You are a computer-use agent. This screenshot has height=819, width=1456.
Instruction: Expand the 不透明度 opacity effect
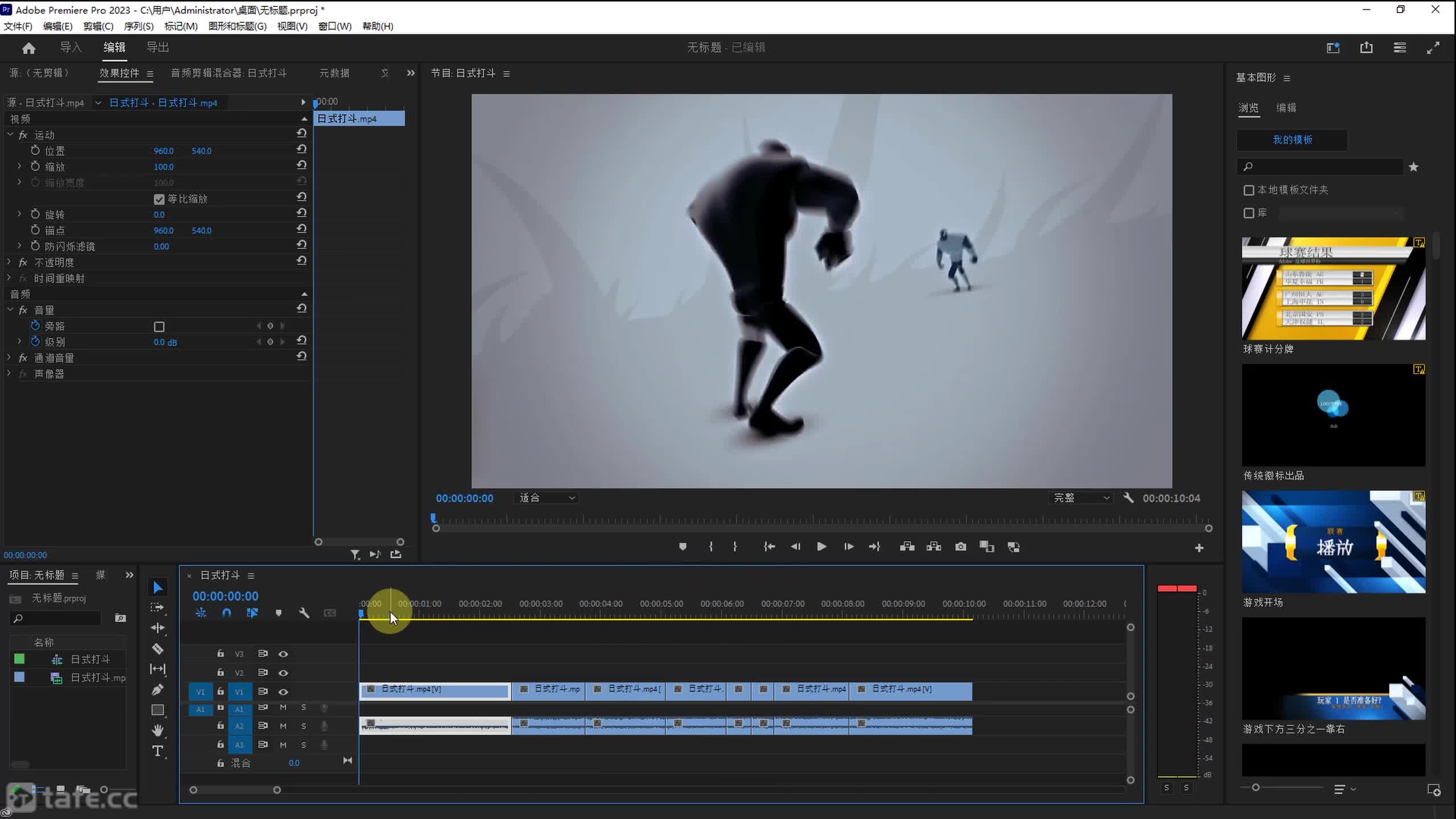click(9, 262)
